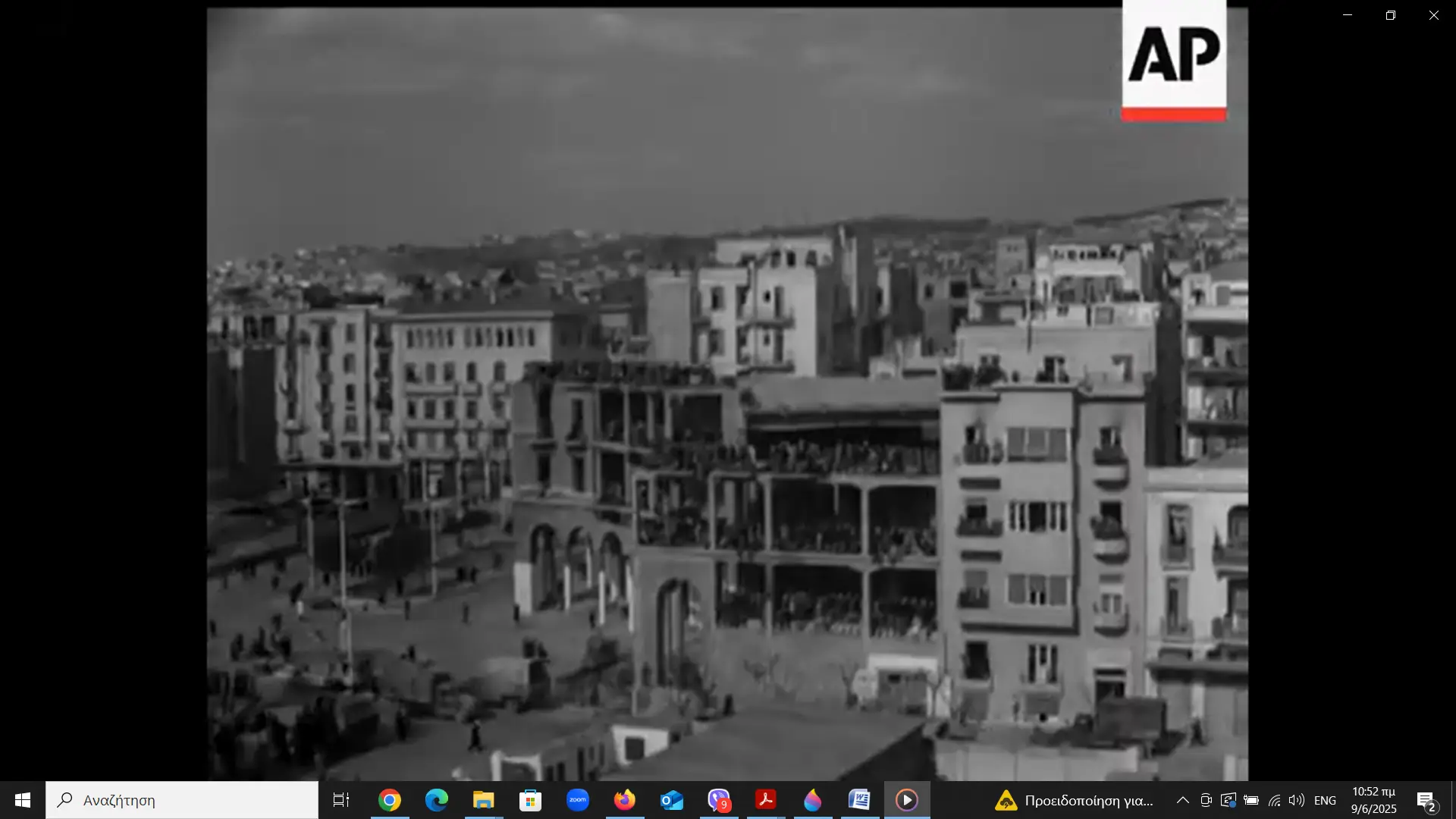Switch ENG input language indicator
Screen dimensions: 1456x819
click(x=1325, y=800)
